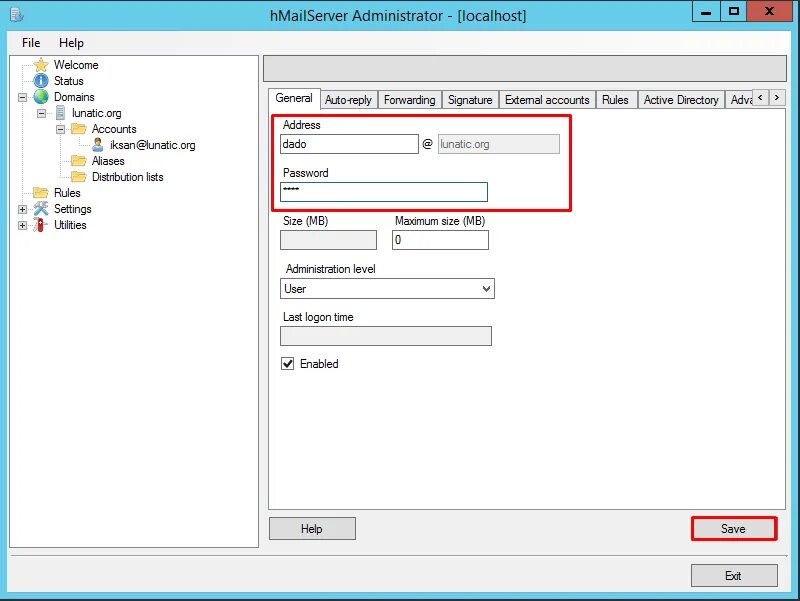
Task: Switch to the Signature tab
Action: click(470, 100)
